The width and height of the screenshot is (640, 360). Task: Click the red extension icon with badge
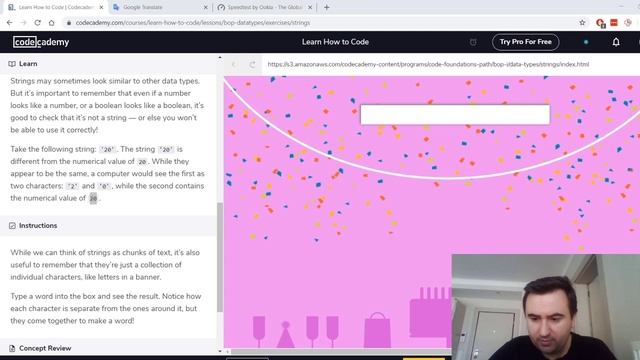(x=600, y=23)
